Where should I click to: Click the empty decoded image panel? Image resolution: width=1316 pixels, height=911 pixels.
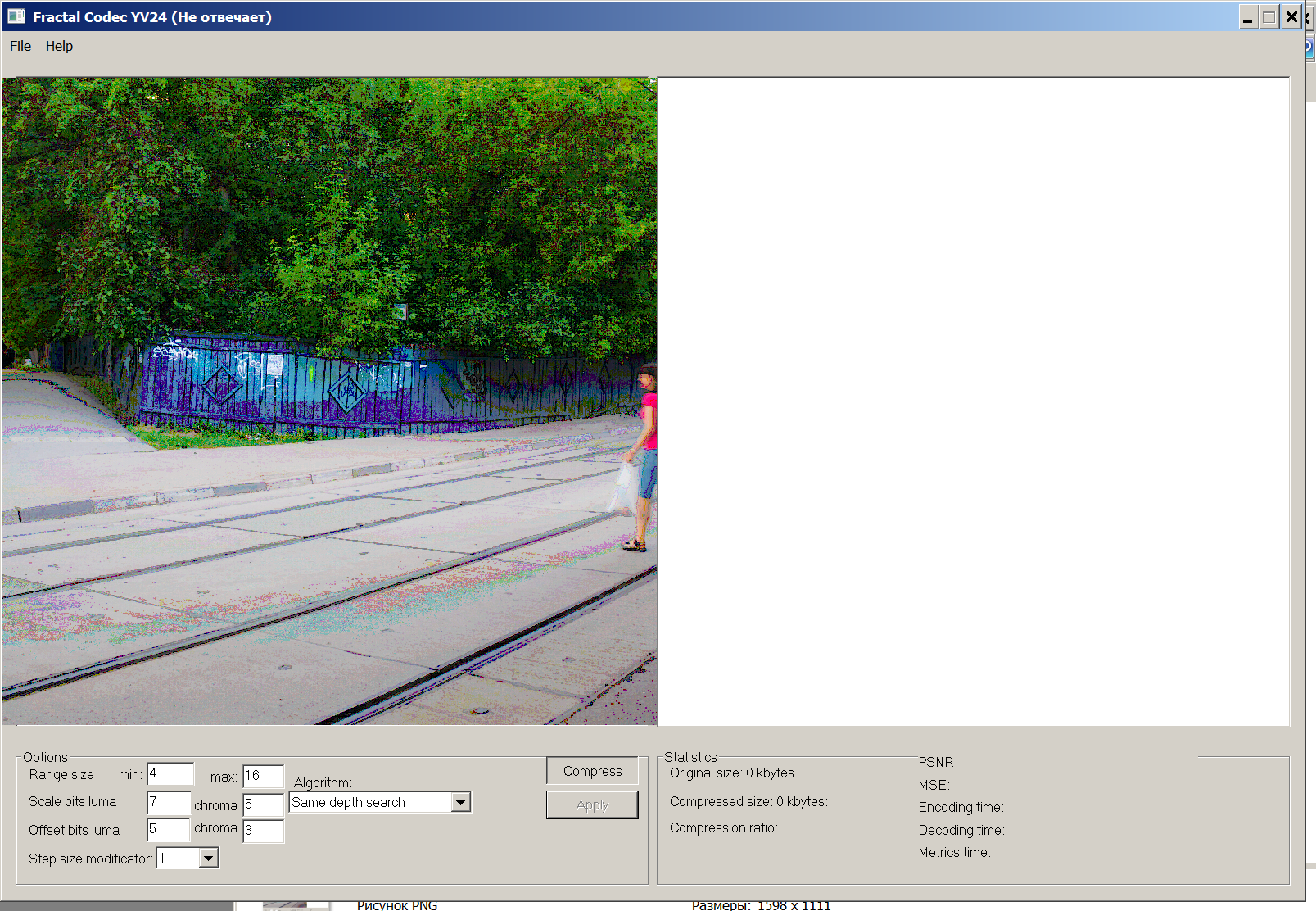click(x=974, y=401)
